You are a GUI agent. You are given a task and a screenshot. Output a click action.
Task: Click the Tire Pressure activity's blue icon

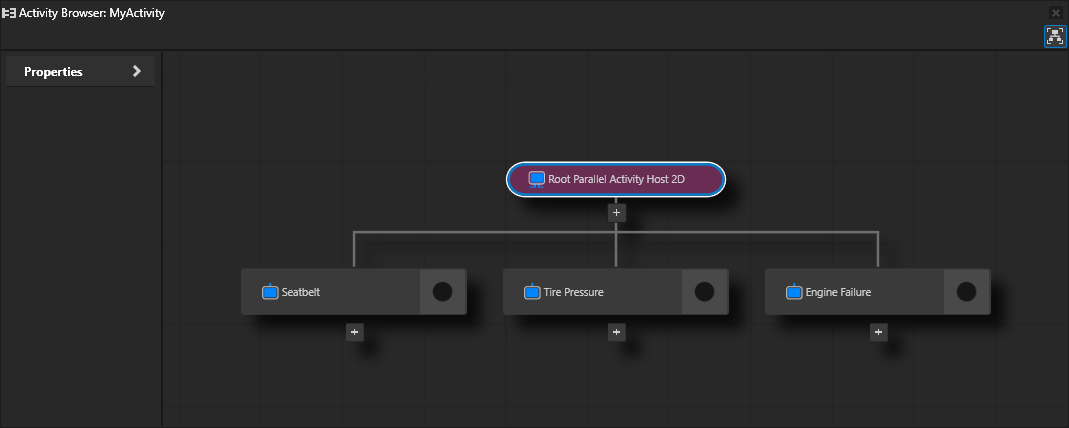[532, 293]
